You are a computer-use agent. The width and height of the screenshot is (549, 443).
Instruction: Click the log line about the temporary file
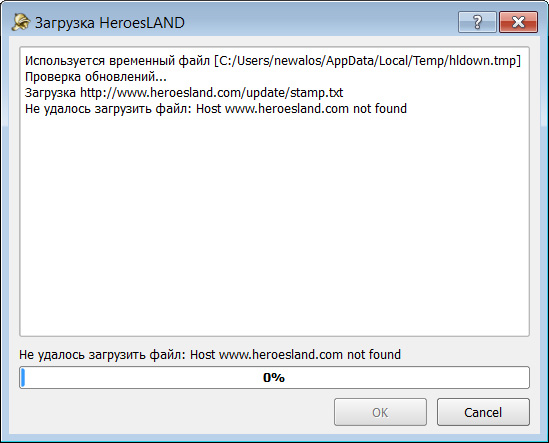click(273, 61)
